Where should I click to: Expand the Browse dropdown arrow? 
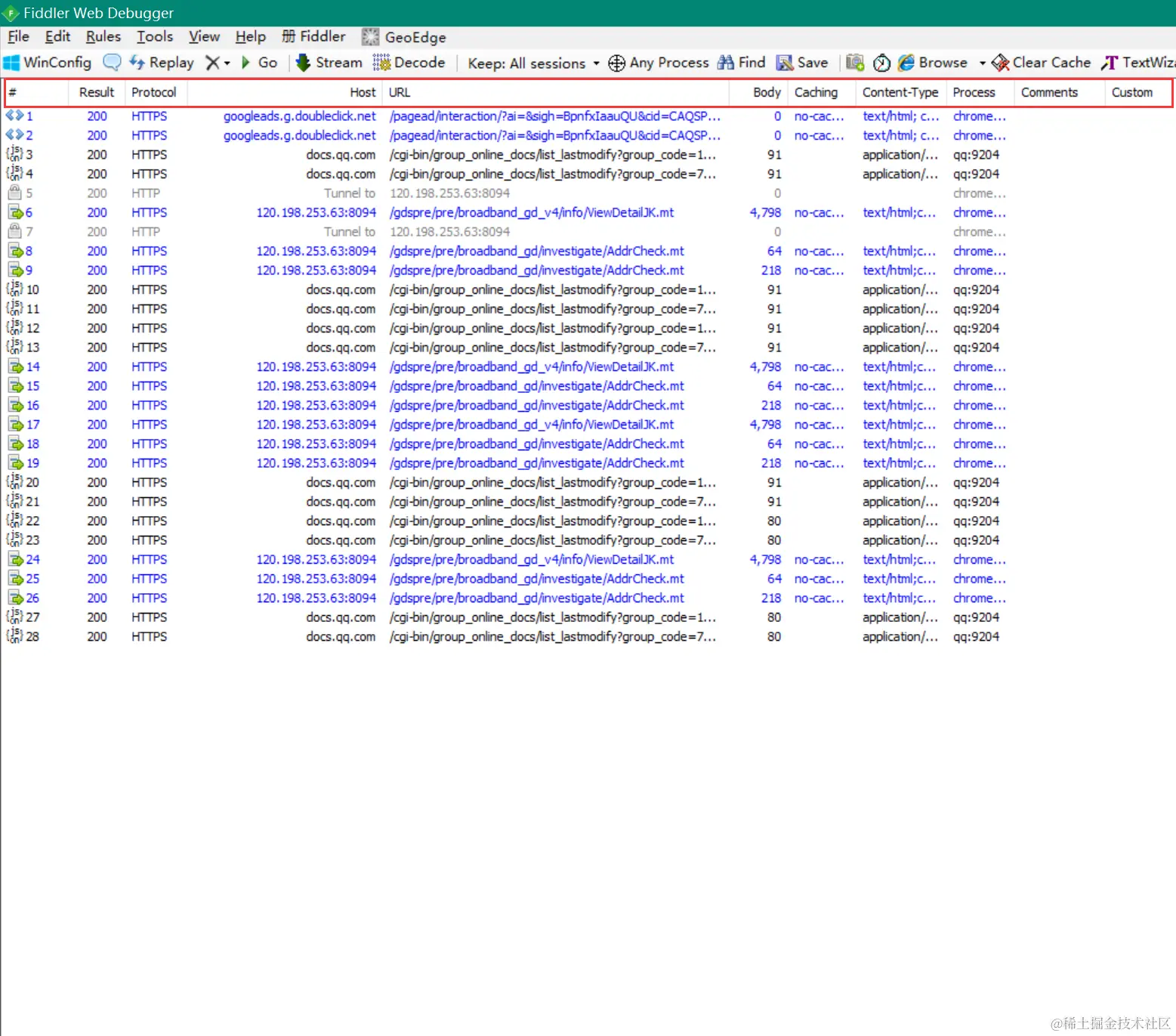point(982,63)
